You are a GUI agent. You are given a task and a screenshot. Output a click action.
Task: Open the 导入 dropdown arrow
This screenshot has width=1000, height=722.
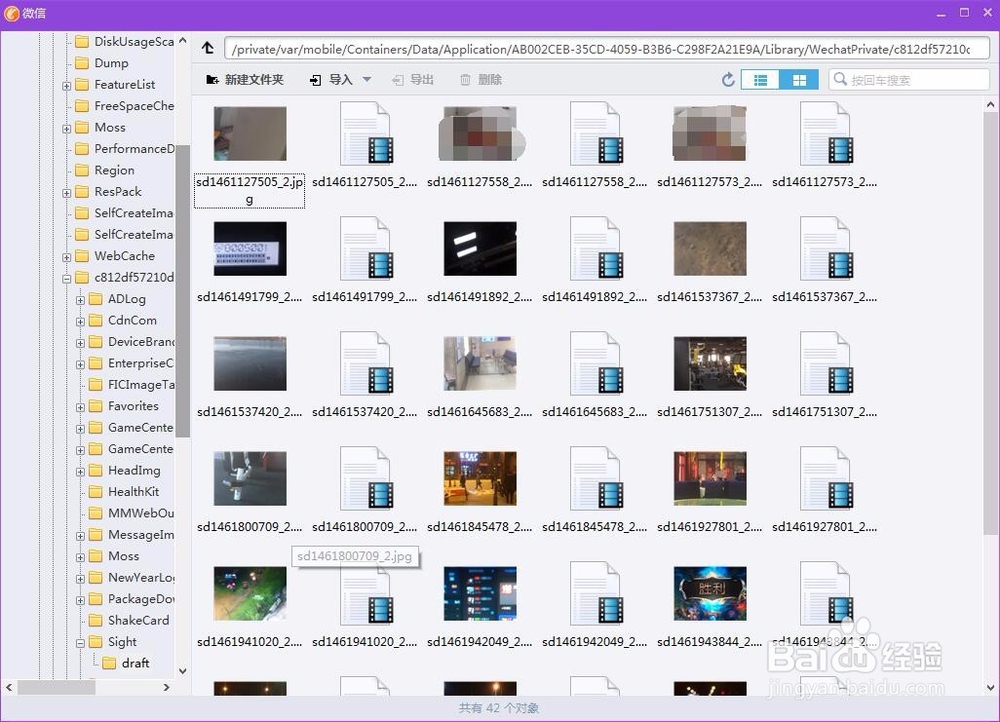pos(367,80)
